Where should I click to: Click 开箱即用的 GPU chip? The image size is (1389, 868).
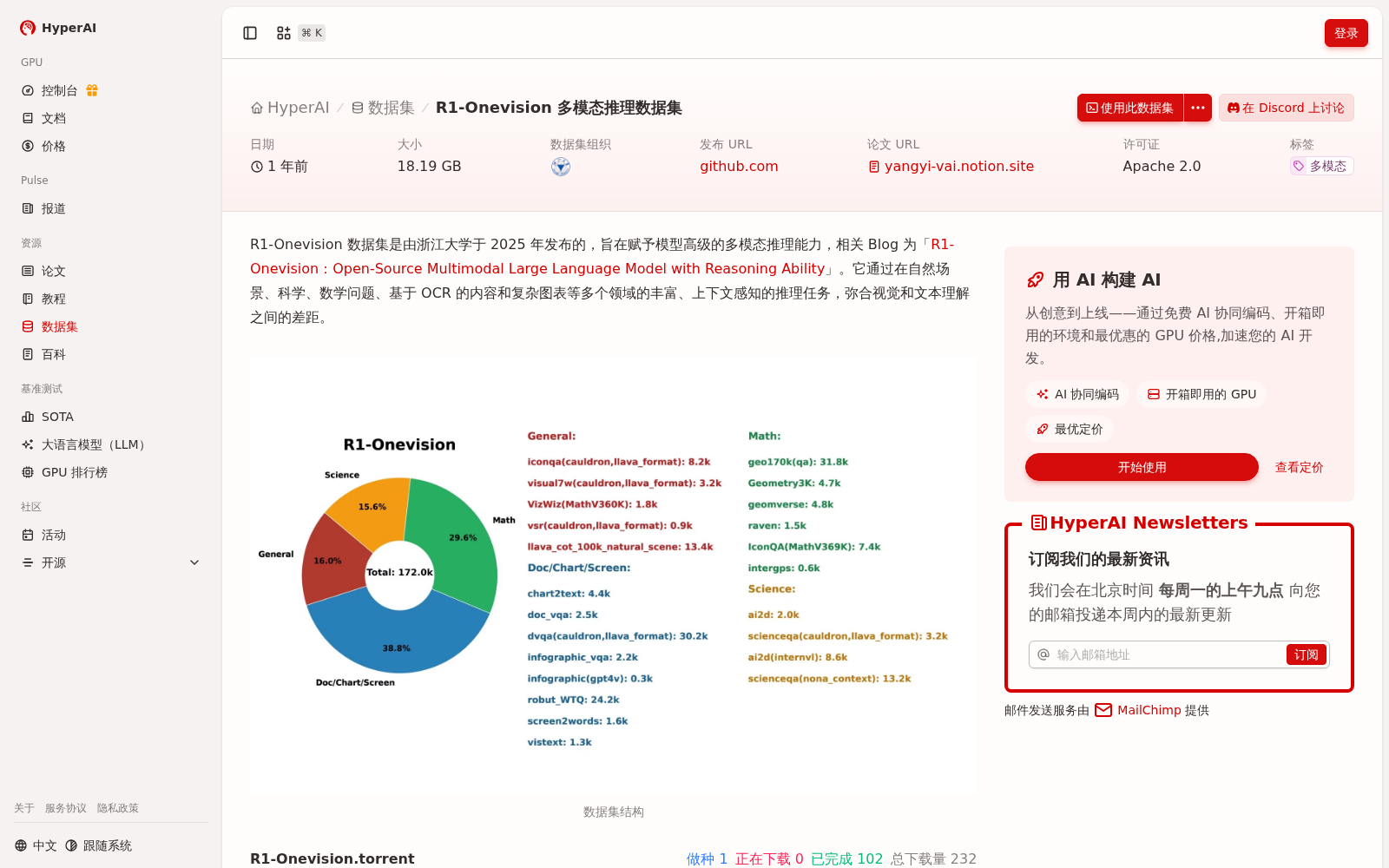point(1201,394)
